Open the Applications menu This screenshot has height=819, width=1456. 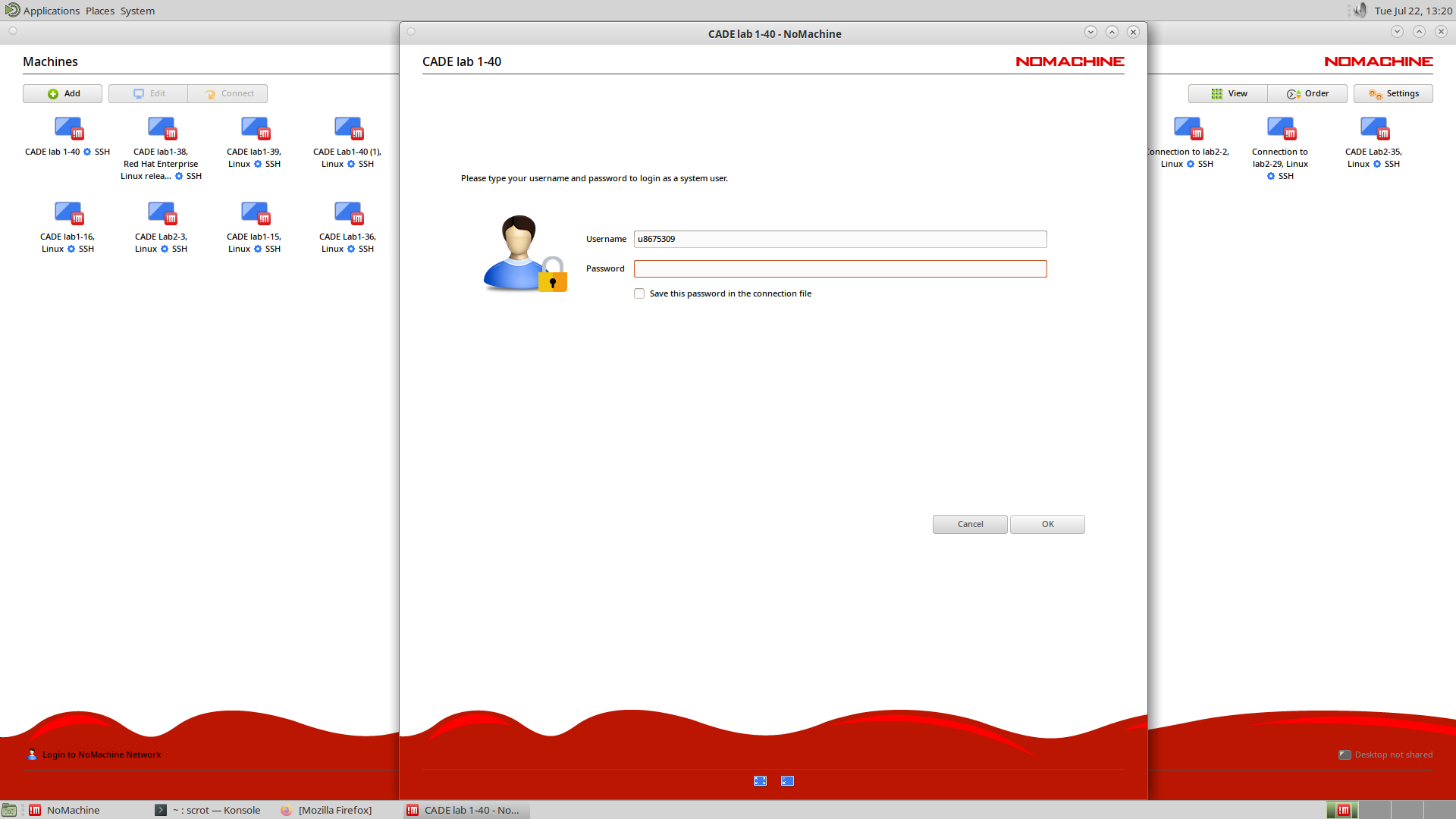(x=52, y=11)
